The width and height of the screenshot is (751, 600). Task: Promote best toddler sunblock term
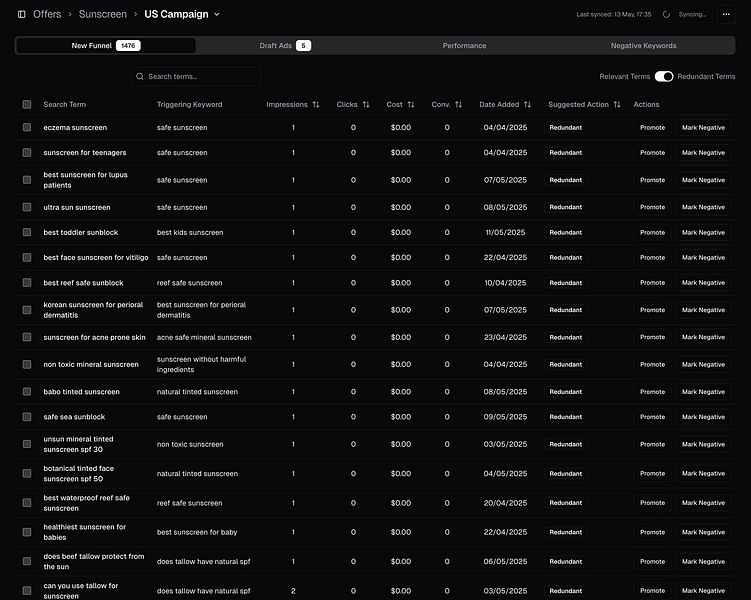[x=652, y=232]
